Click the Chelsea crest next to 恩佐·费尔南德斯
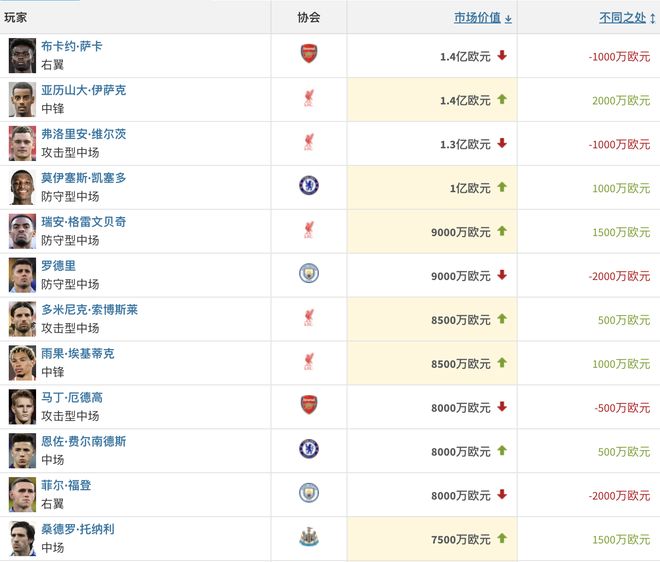Viewport: 660px width, 562px height. [309, 449]
